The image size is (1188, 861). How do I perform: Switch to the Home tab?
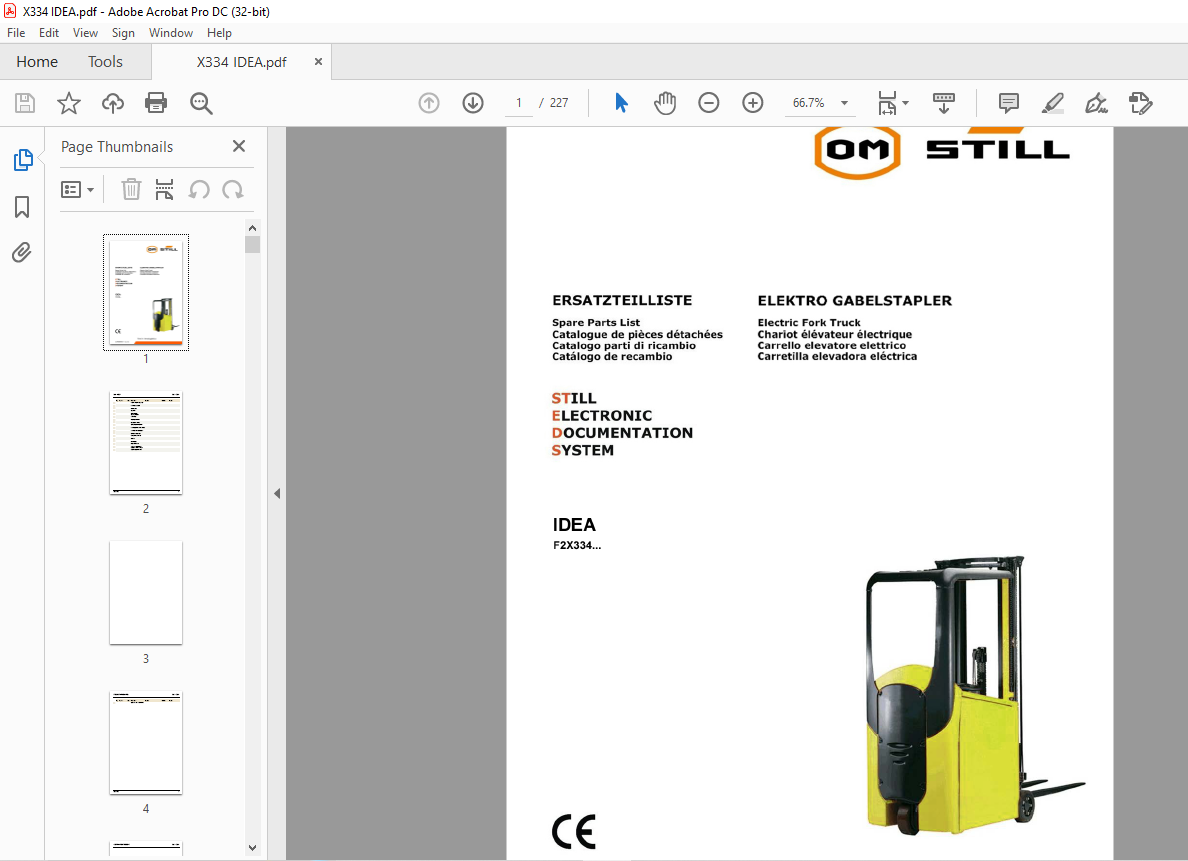[x=37, y=61]
